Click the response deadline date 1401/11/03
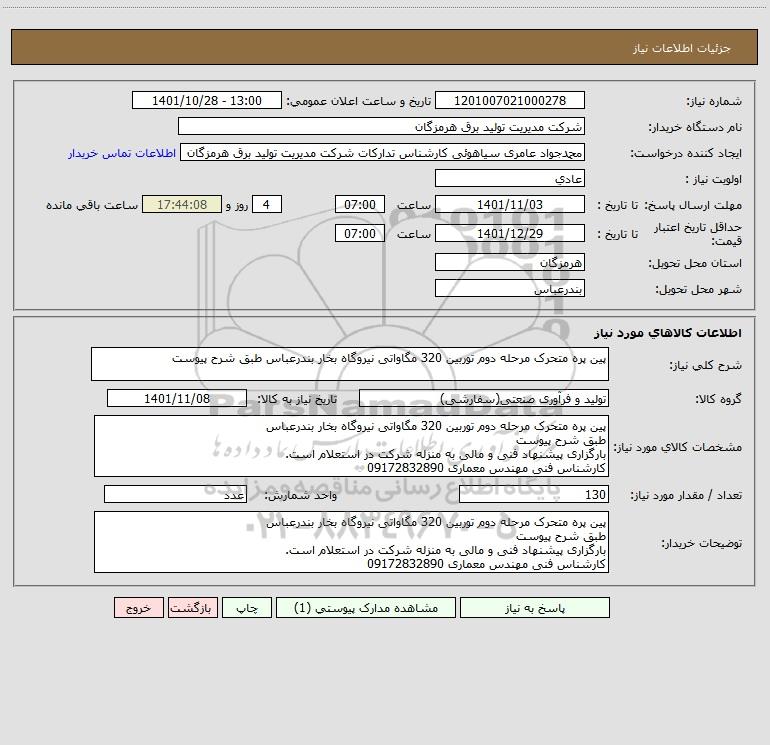 pyautogui.click(x=510, y=204)
